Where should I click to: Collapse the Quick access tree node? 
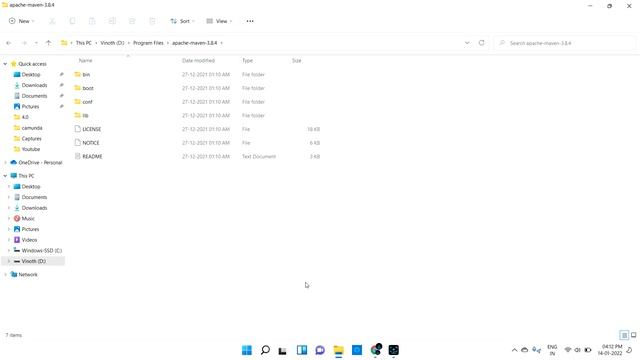tap(5, 64)
